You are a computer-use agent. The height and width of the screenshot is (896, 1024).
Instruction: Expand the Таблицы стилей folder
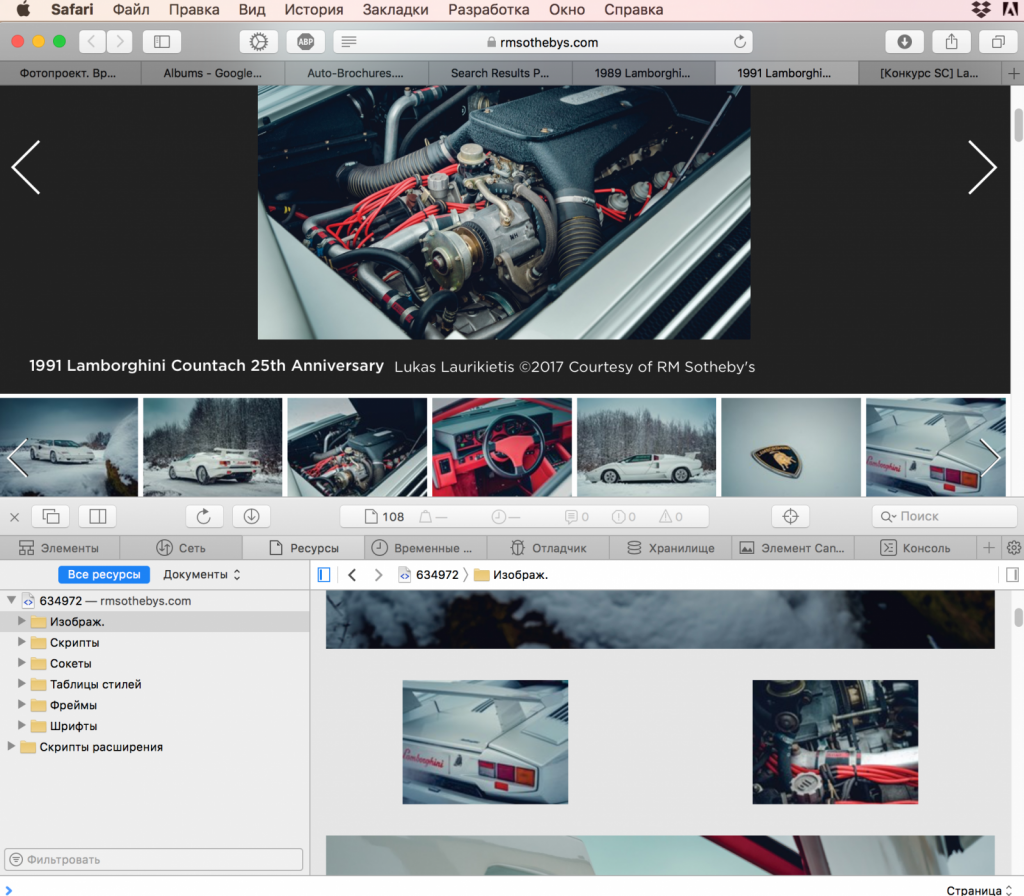22,684
